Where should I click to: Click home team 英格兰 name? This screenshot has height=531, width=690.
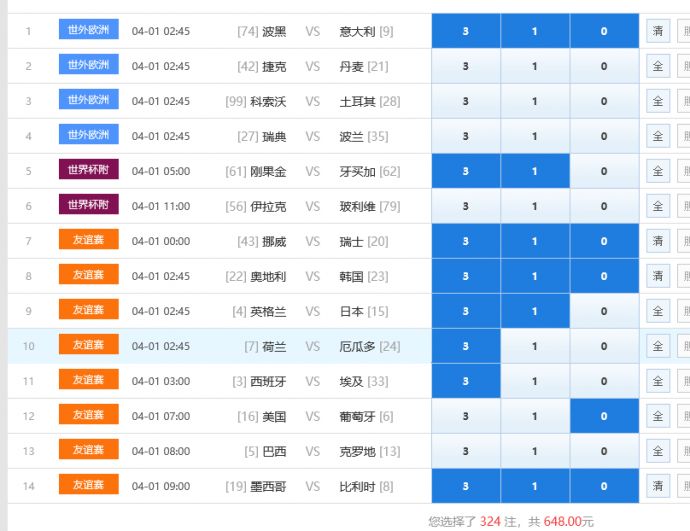click(x=267, y=311)
